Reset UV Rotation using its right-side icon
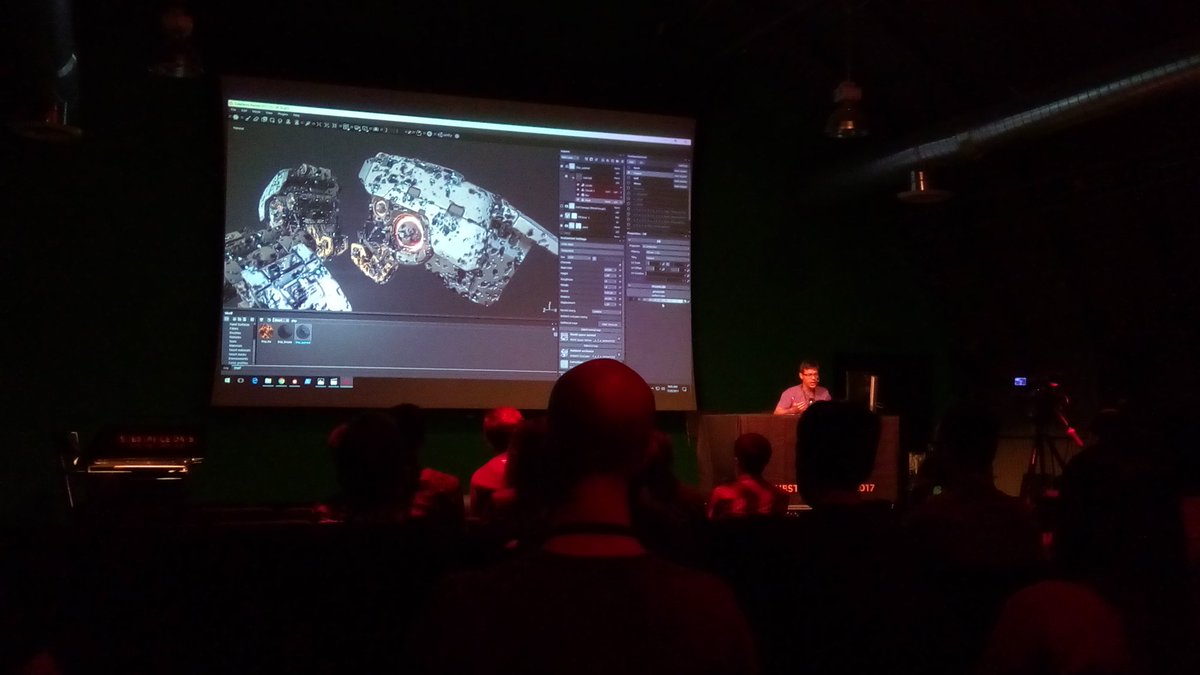The width and height of the screenshot is (1200, 675). point(688,274)
